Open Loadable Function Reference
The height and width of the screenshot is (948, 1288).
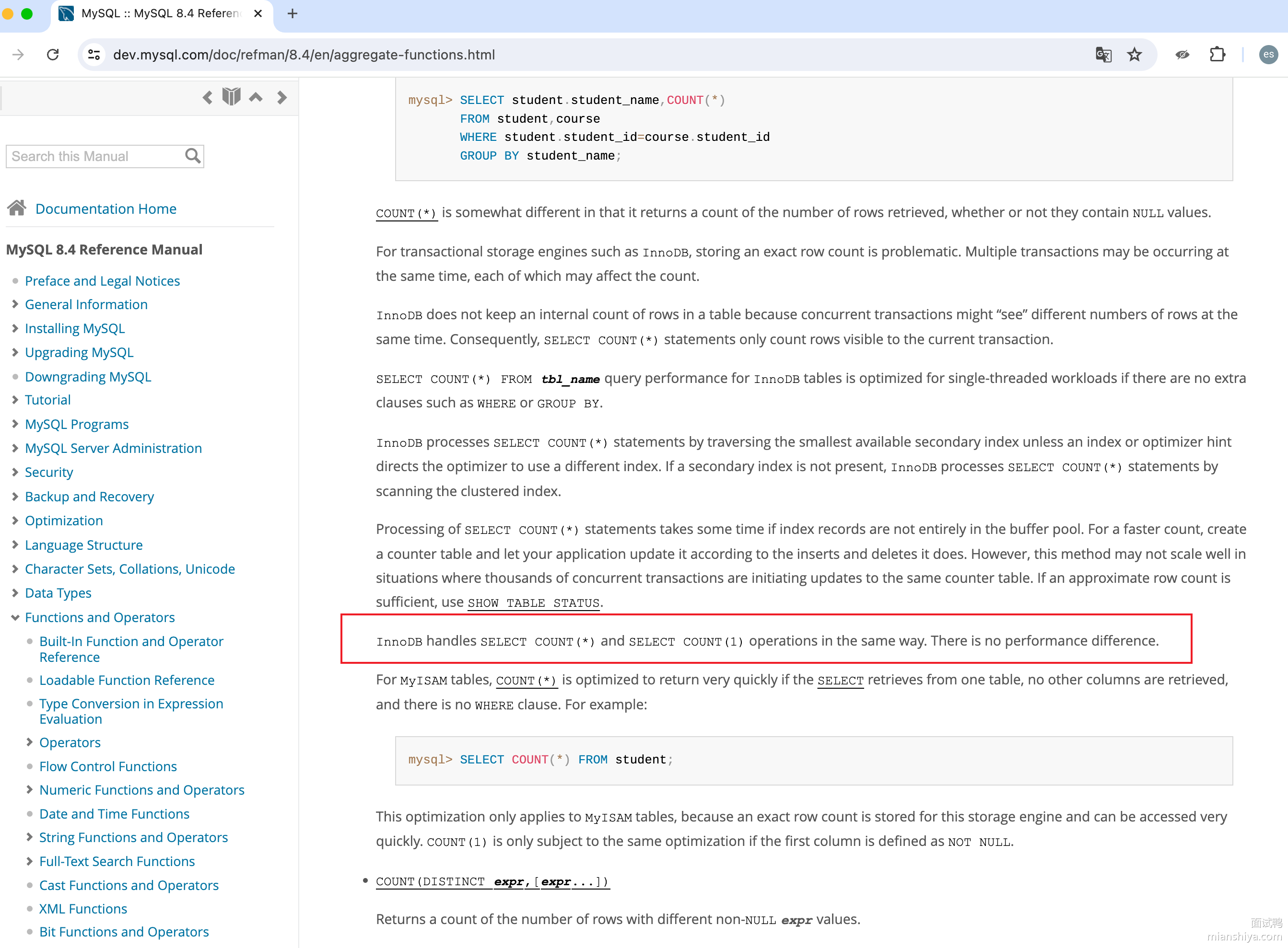point(127,680)
